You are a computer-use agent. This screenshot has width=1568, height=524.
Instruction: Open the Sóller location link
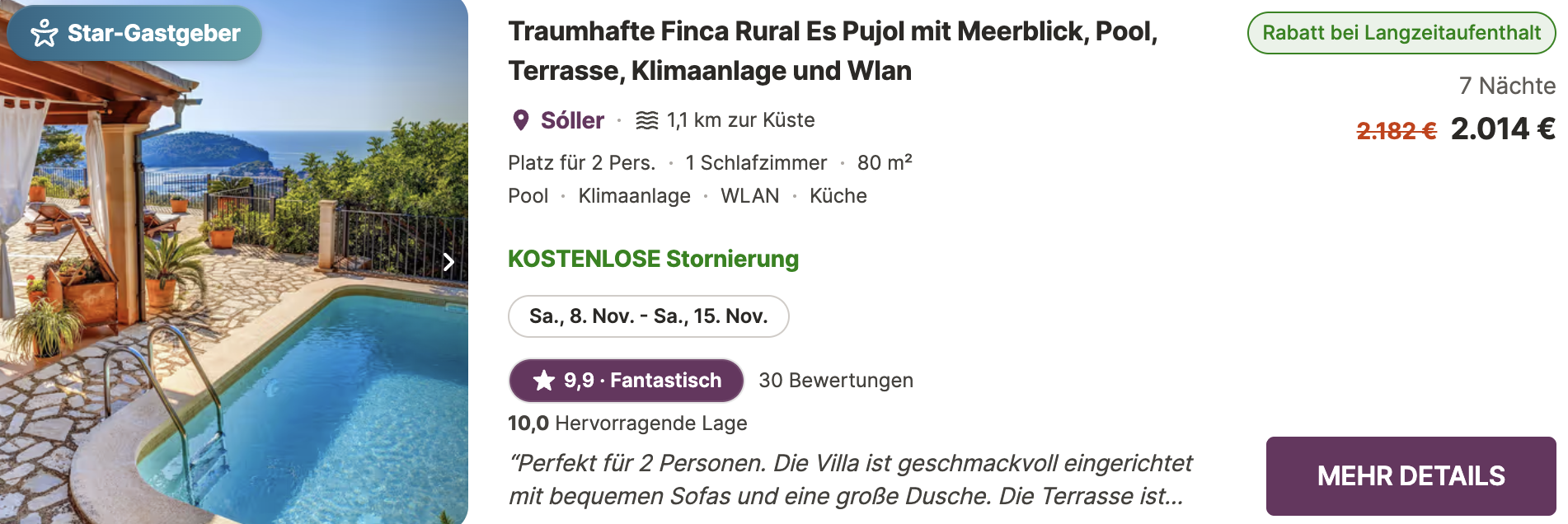[572, 120]
